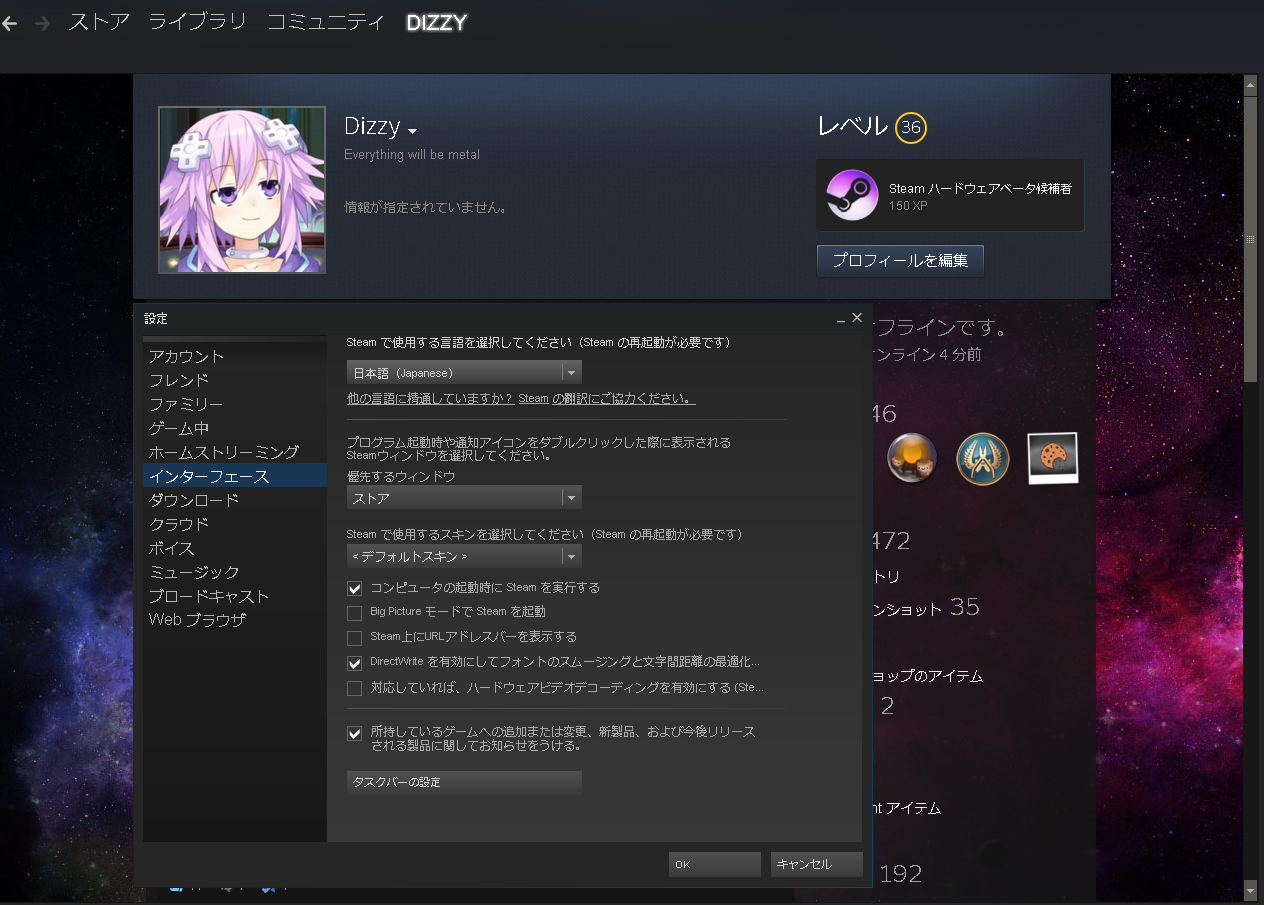
Task: Enable URLアドレスバーを表示する checkbox
Action: [x=354, y=637]
